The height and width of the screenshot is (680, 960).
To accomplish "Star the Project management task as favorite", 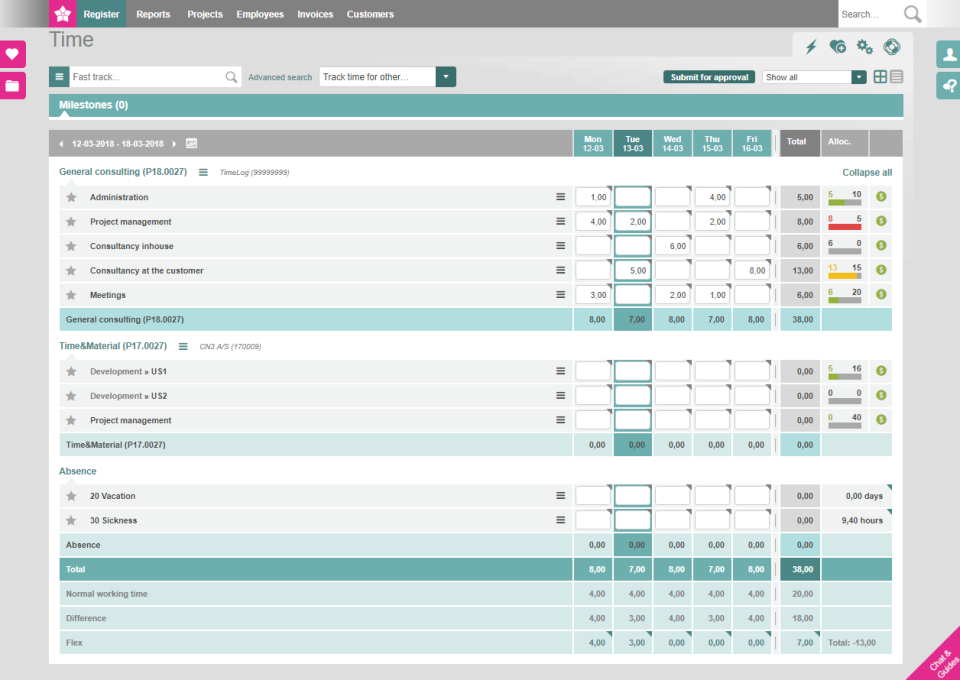I will tap(71, 222).
